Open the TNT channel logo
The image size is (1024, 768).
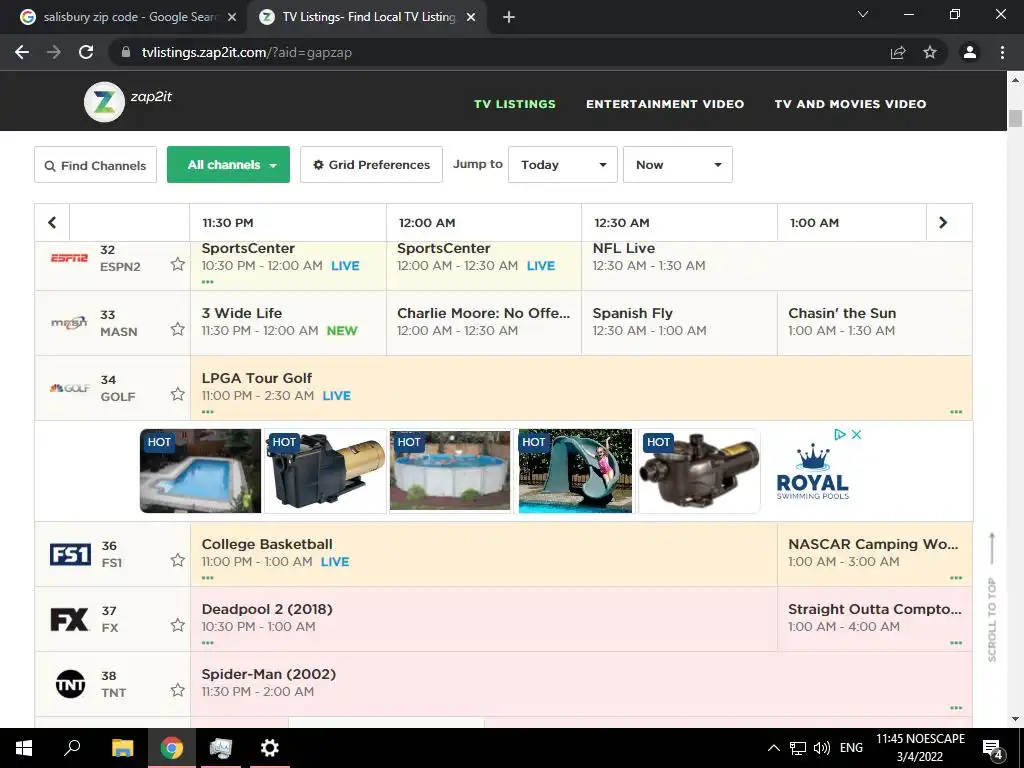(70, 684)
